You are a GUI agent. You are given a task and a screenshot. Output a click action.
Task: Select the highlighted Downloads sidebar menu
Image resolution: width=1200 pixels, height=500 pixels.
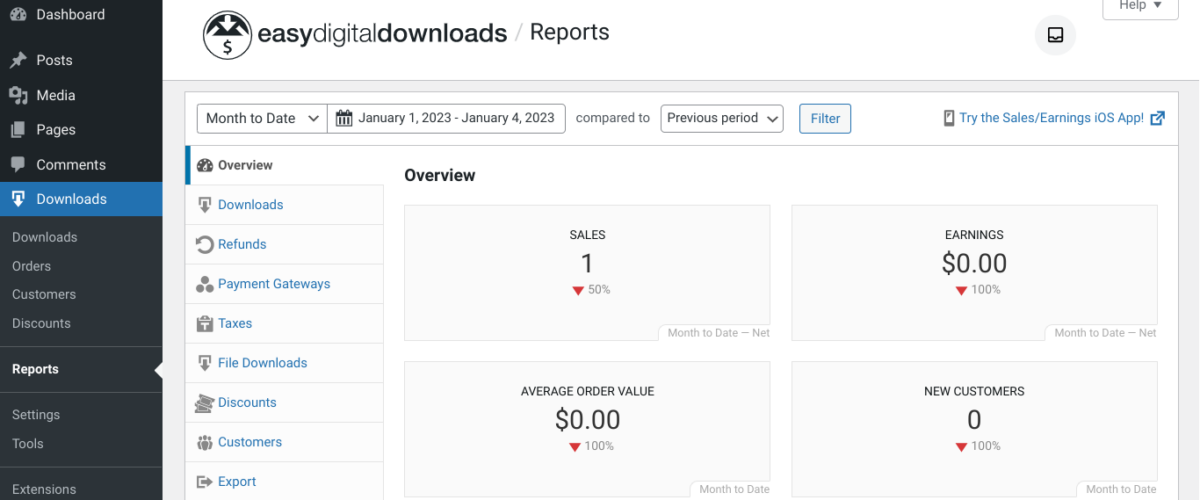81,199
